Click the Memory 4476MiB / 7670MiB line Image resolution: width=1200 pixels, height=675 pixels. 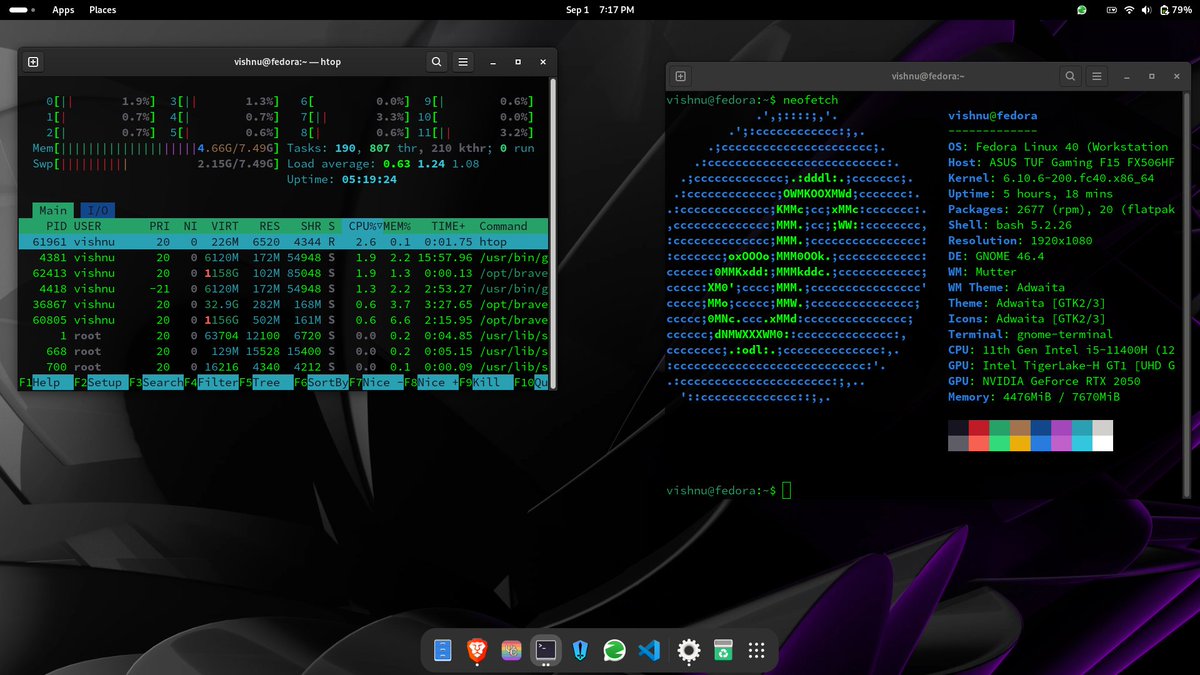[x=1034, y=397]
